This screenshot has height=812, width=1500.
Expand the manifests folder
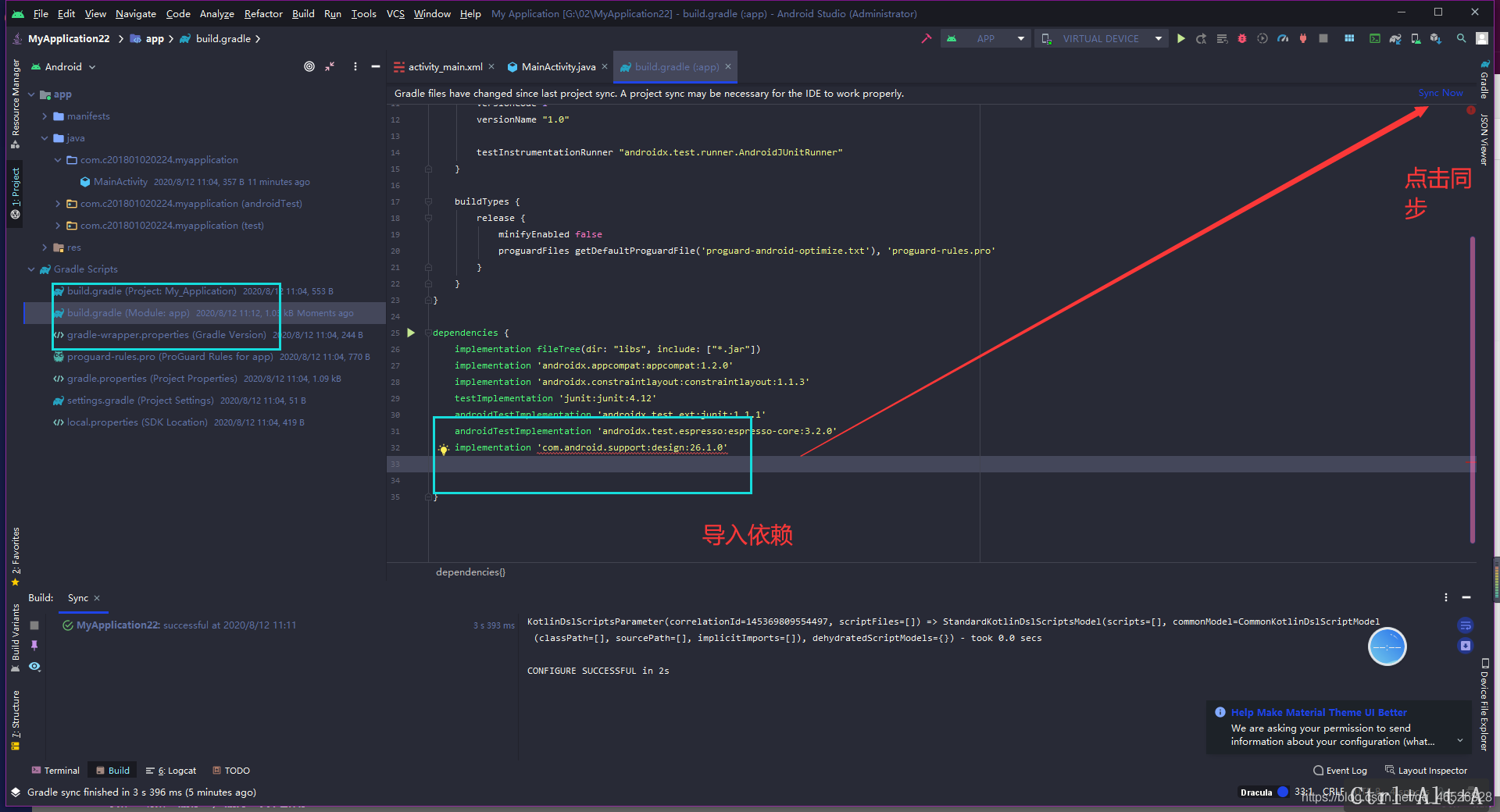(x=45, y=116)
